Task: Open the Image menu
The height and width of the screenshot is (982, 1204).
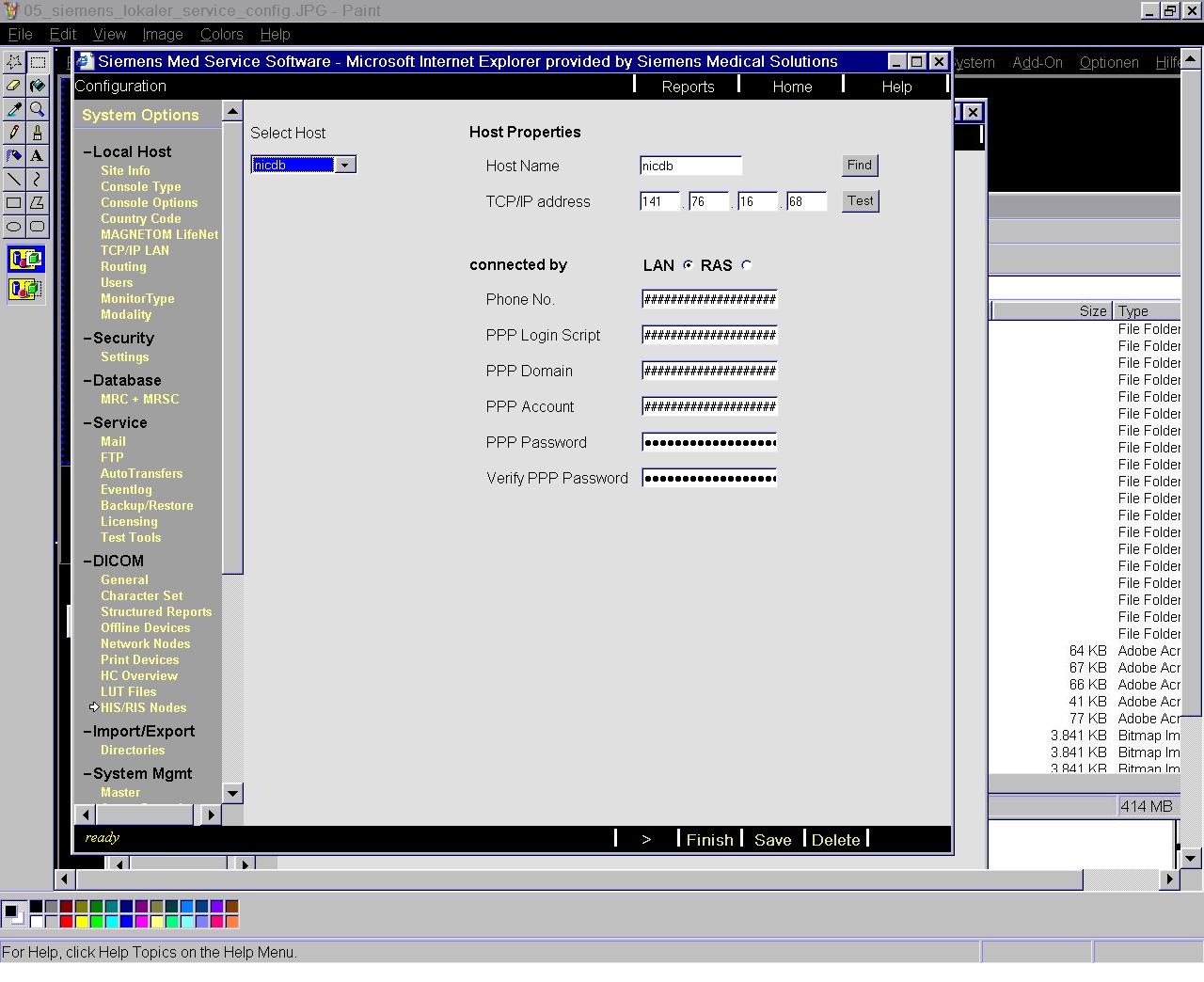Action: pyautogui.click(x=162, y=34)
